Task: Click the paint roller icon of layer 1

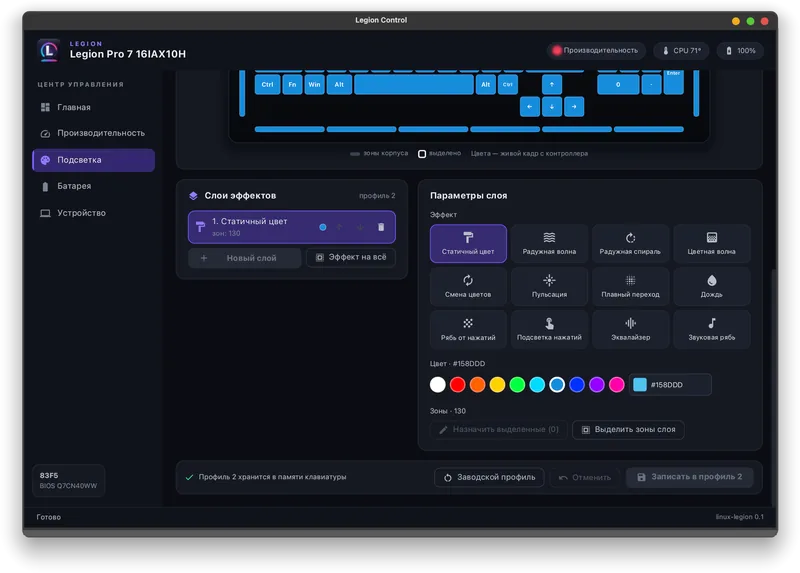Action: pos(201,227)
